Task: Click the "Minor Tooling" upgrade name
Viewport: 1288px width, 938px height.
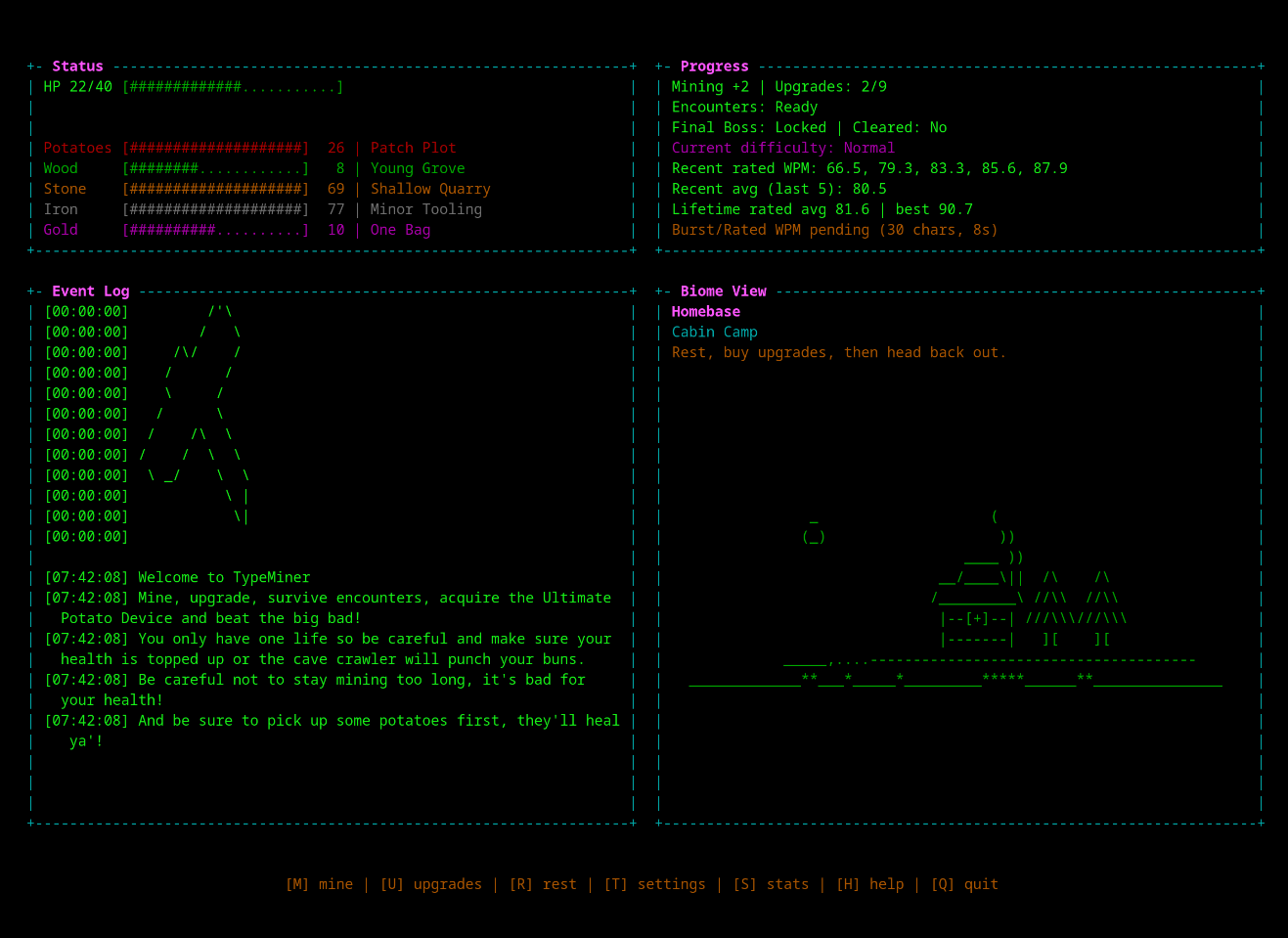Action: [x=425, y=209]
